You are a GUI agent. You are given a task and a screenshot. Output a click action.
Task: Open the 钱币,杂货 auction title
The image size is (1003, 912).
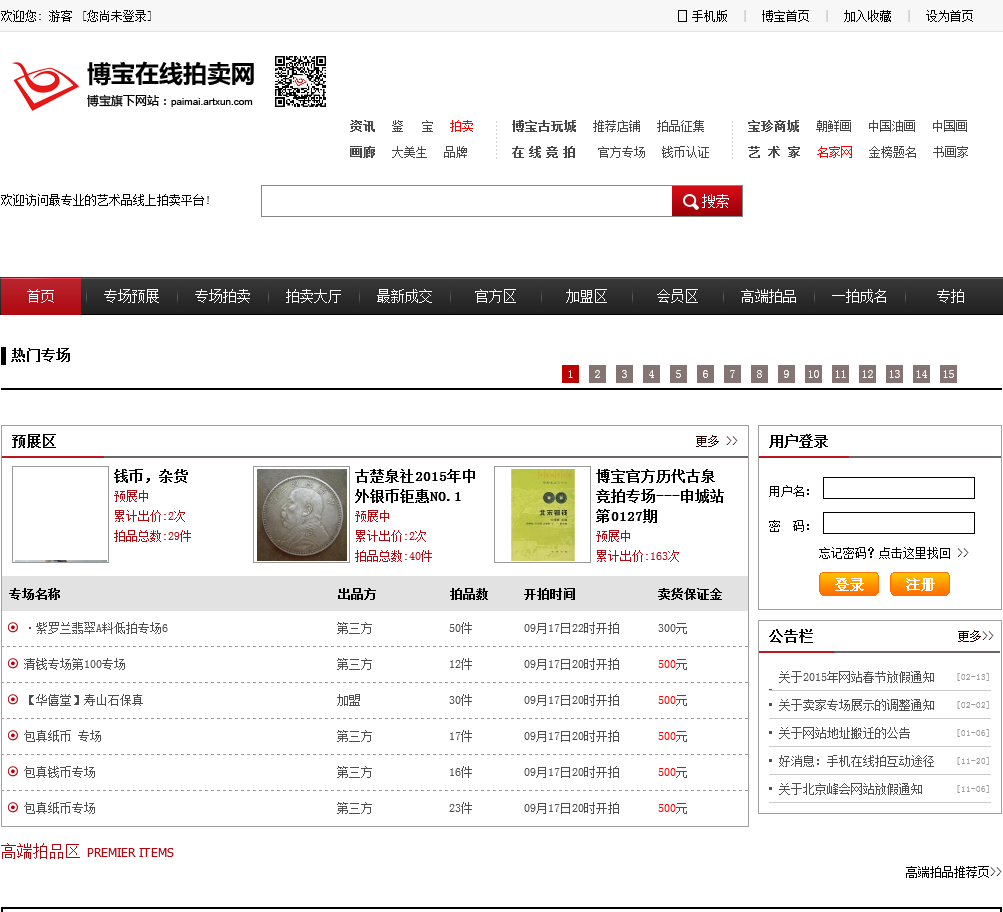tap(151, 476)
